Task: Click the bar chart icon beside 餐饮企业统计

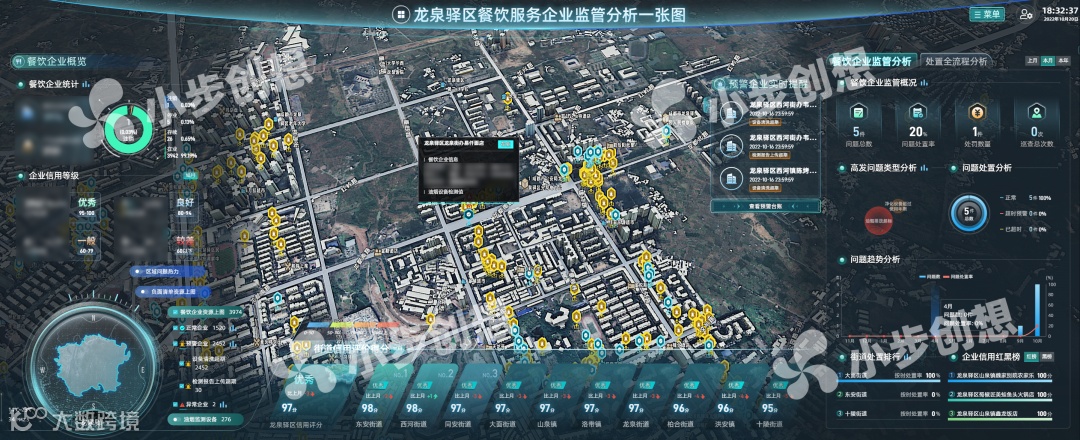Action: 86,84
